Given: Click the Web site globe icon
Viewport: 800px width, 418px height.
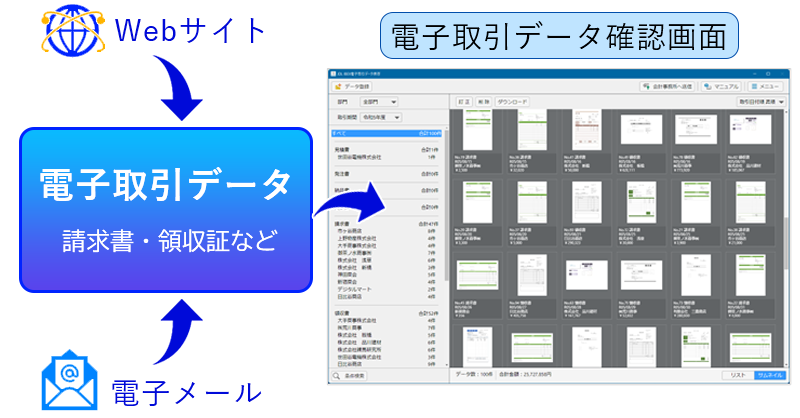Looking at the screenshot, I should point(73,31).
